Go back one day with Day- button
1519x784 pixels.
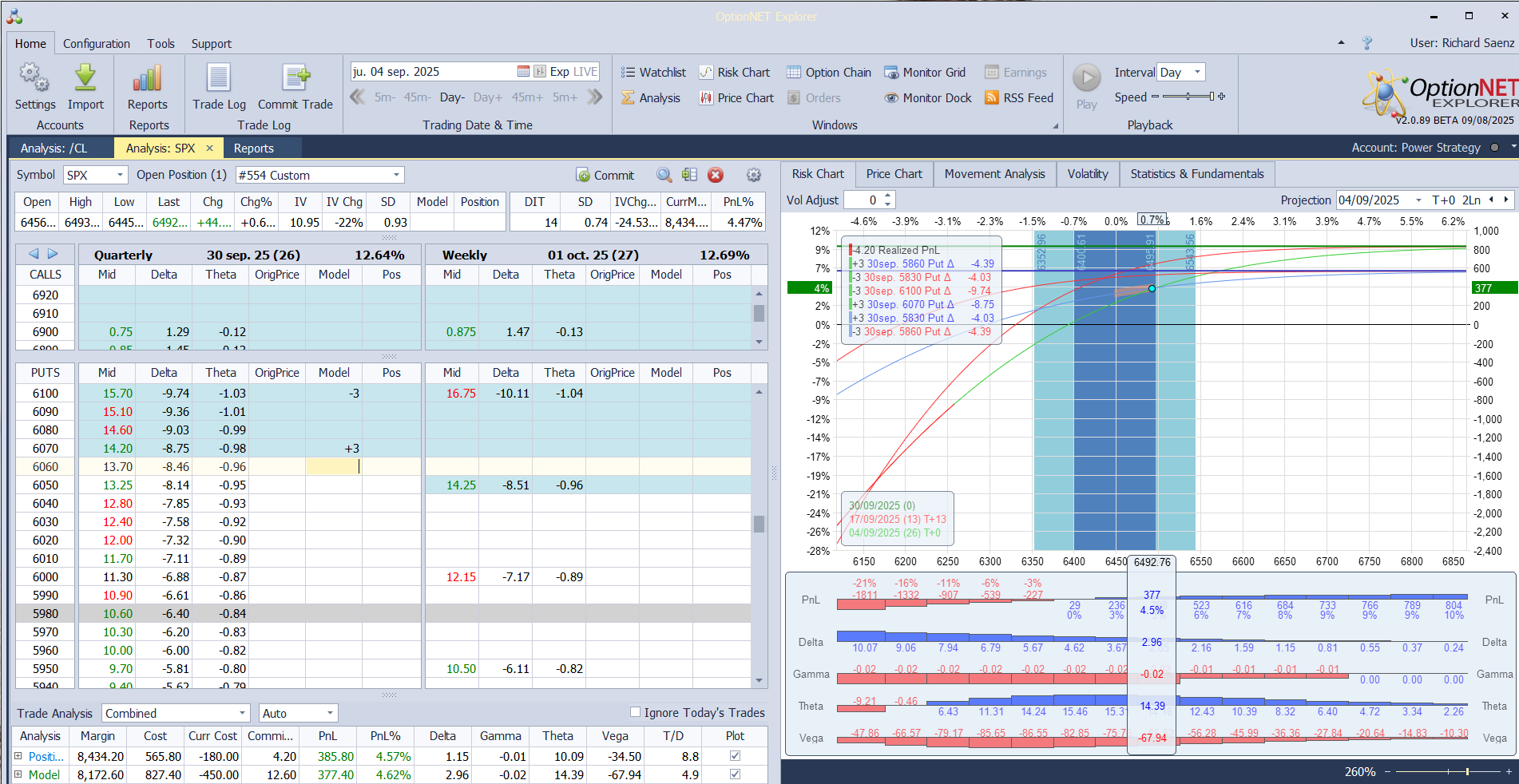[452, 97]
